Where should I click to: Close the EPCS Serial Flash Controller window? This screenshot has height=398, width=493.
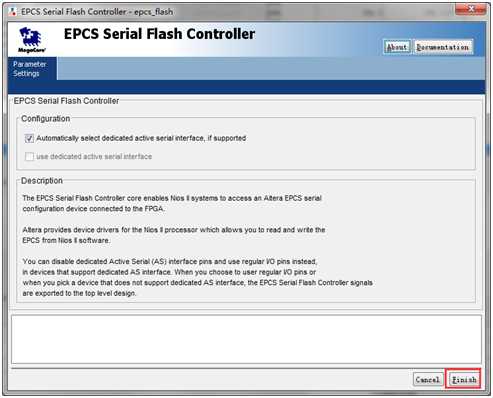click(x=470, y=10)
